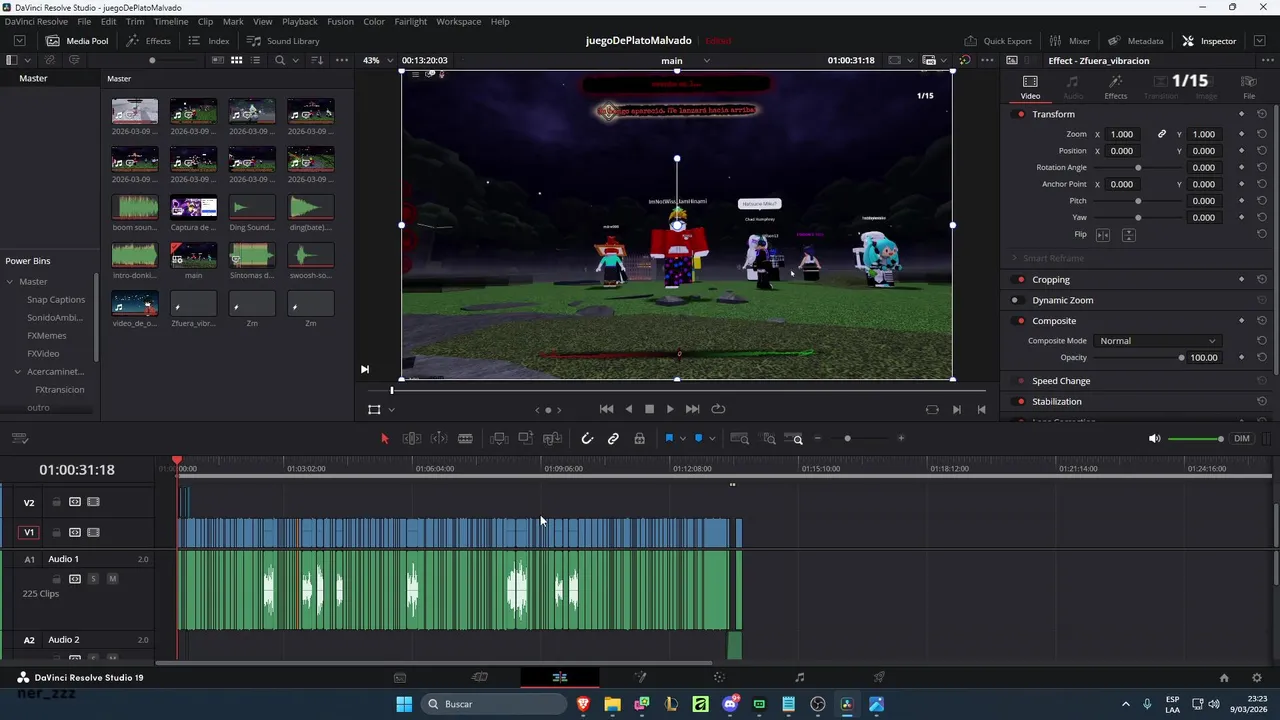The image size is (1280, 720).
Task: Click the Replace Clip icon
Action: [552, 438]
